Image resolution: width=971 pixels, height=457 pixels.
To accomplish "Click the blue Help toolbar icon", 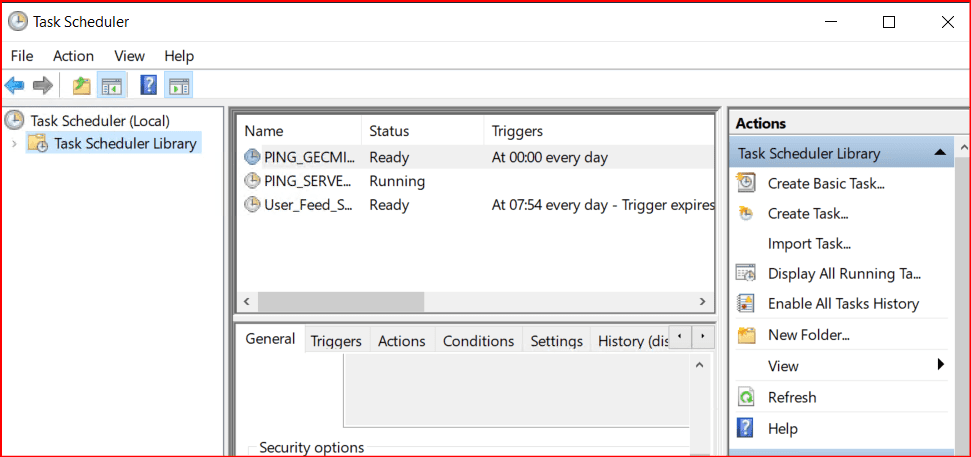I will 149,86.
